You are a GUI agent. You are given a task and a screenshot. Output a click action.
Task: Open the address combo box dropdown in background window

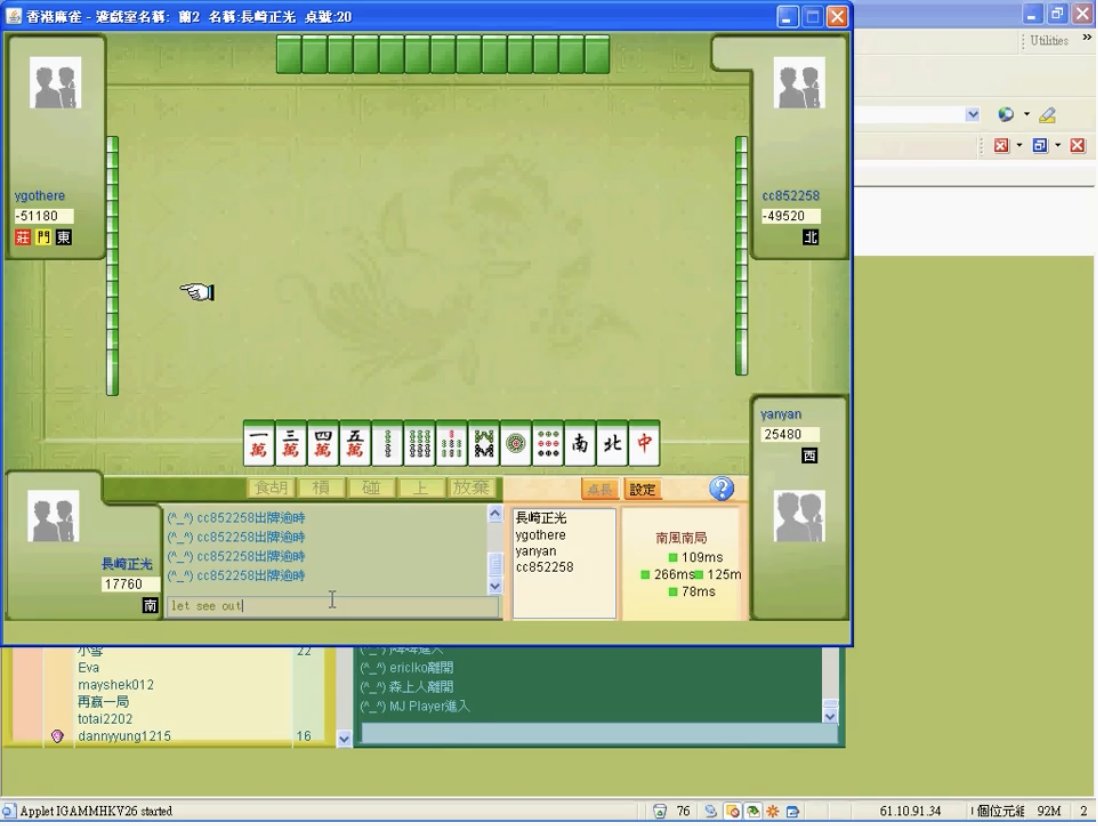[972, 114]
